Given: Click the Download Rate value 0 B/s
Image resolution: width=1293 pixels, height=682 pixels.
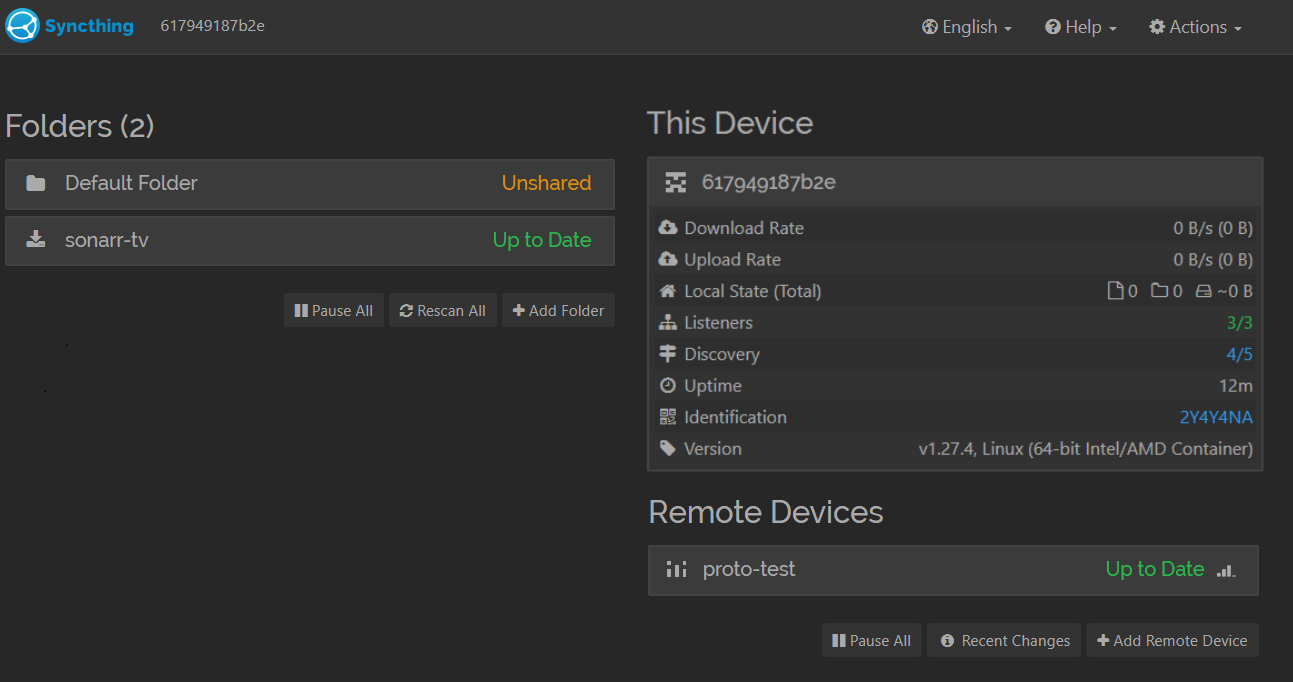Looking at the screenshot, I should click(x=1213, y=228).
